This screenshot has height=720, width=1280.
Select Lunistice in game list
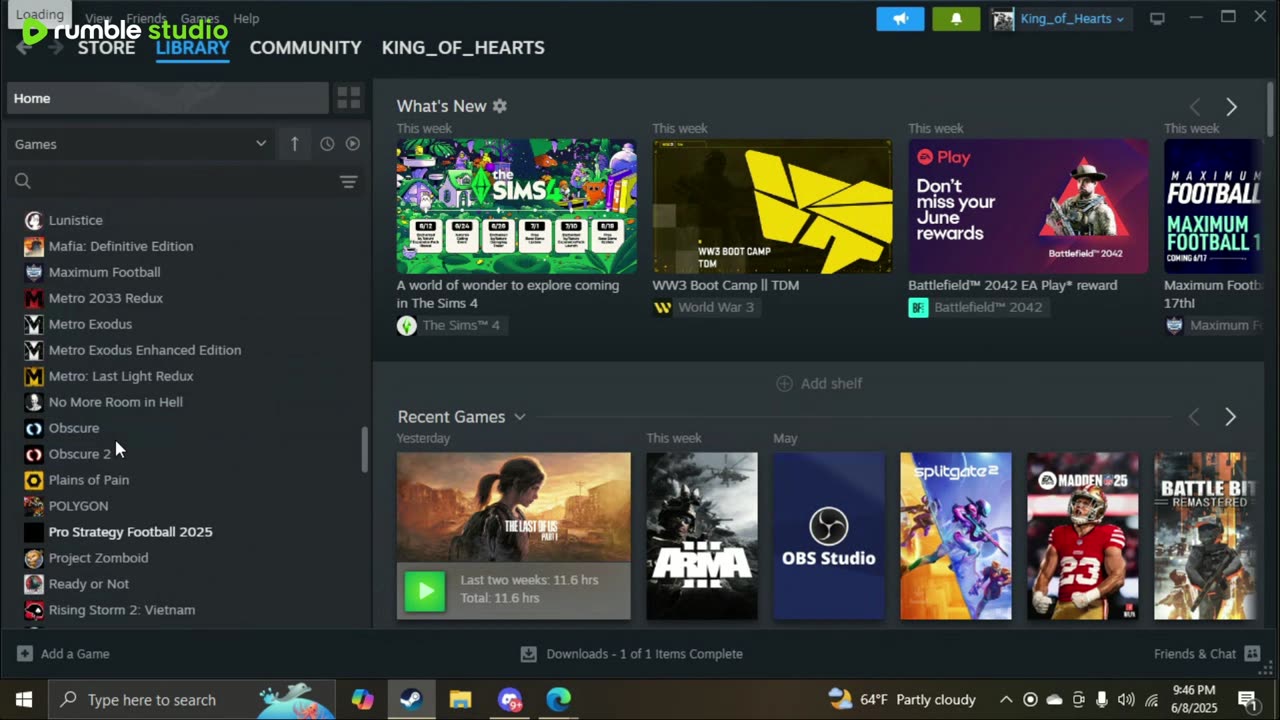click(x=75, y=220)
